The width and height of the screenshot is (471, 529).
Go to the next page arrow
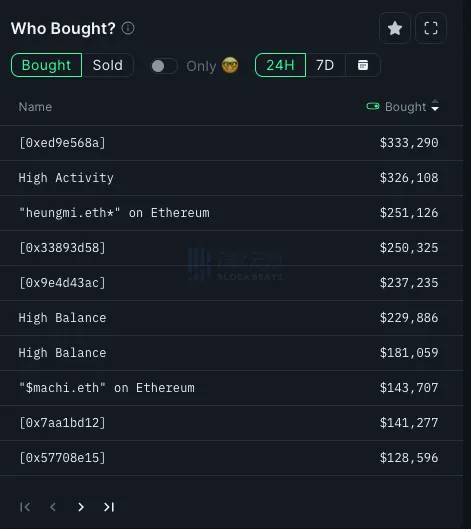click(x=81, y=507)
